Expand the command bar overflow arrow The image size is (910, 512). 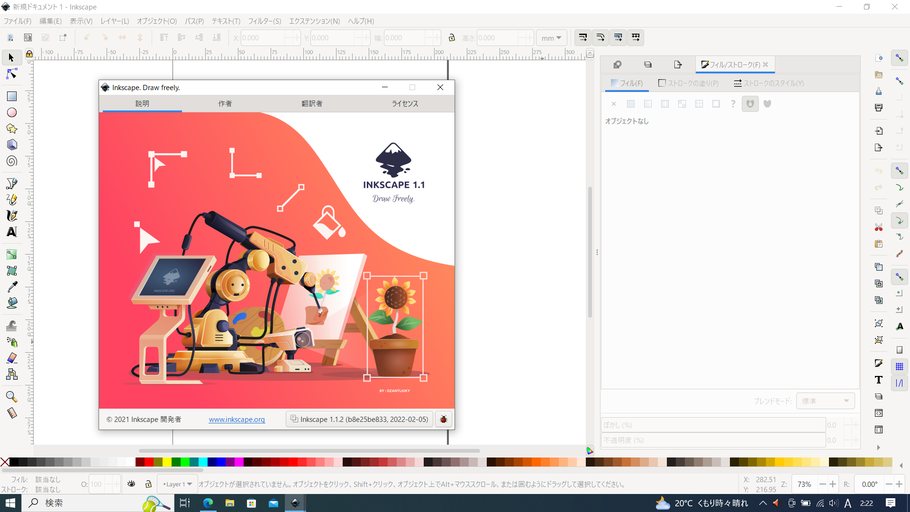[878, 448]
